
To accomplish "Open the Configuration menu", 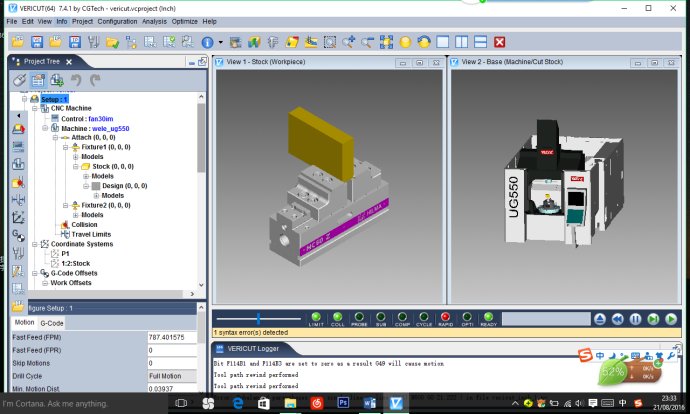I will tap(117, 22).
